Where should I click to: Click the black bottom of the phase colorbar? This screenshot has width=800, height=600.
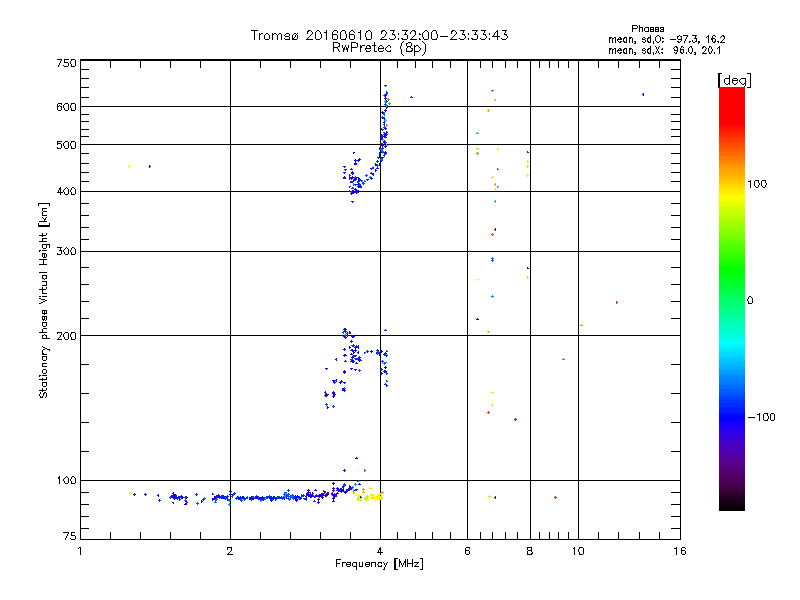point(732,504)
